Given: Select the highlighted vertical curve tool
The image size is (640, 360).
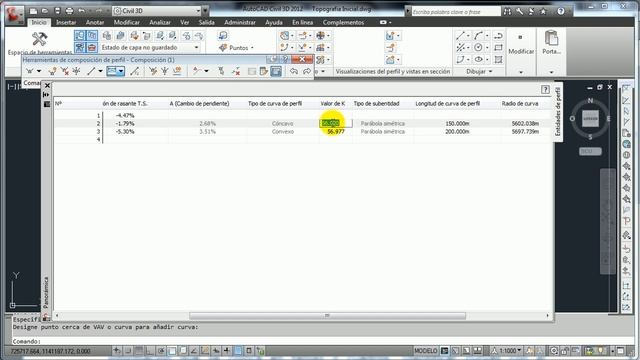Looking at the screenshot, I should tap(111, 71).
